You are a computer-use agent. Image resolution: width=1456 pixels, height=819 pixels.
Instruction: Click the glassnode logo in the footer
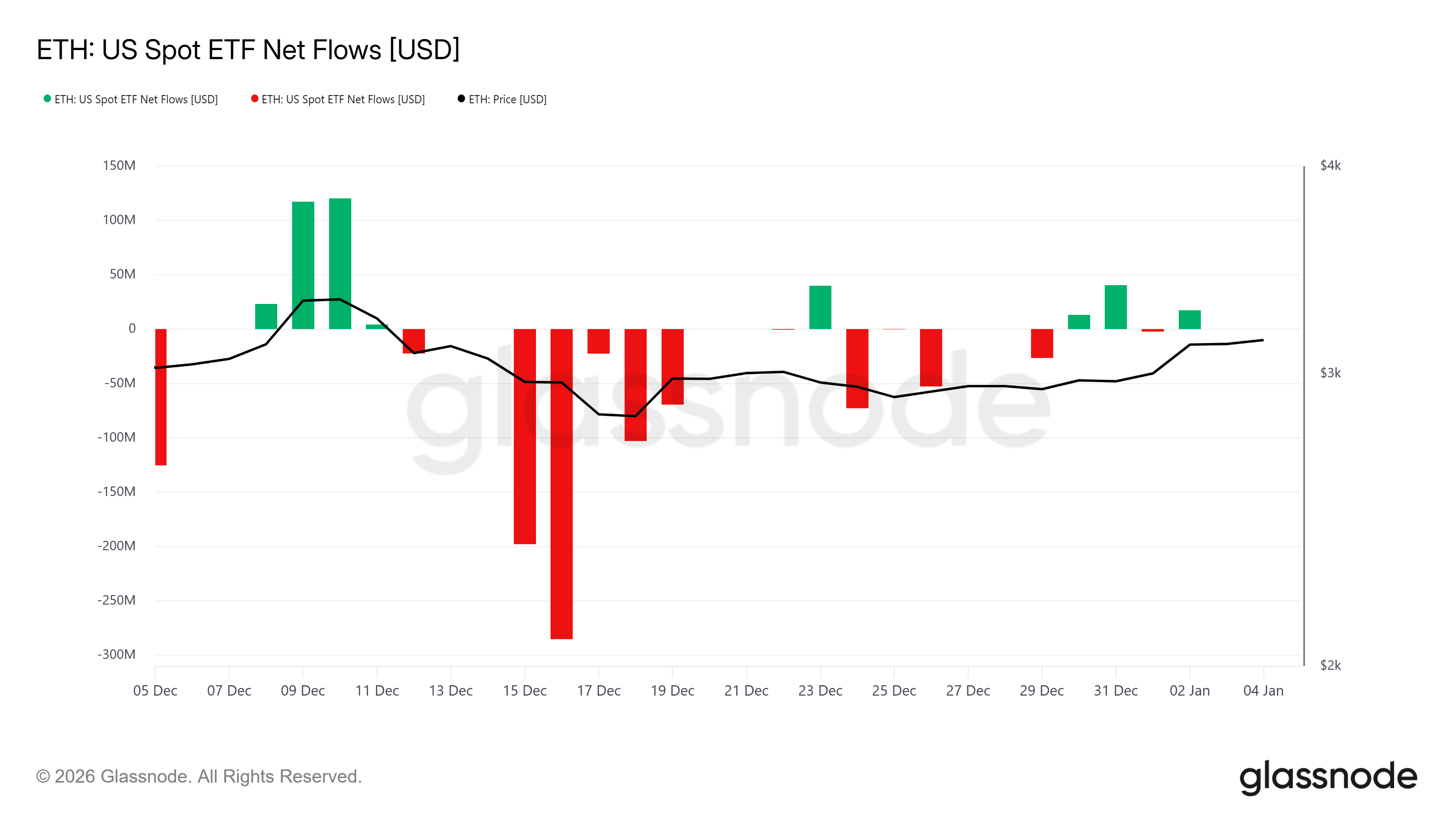(x=1328, y=777)
